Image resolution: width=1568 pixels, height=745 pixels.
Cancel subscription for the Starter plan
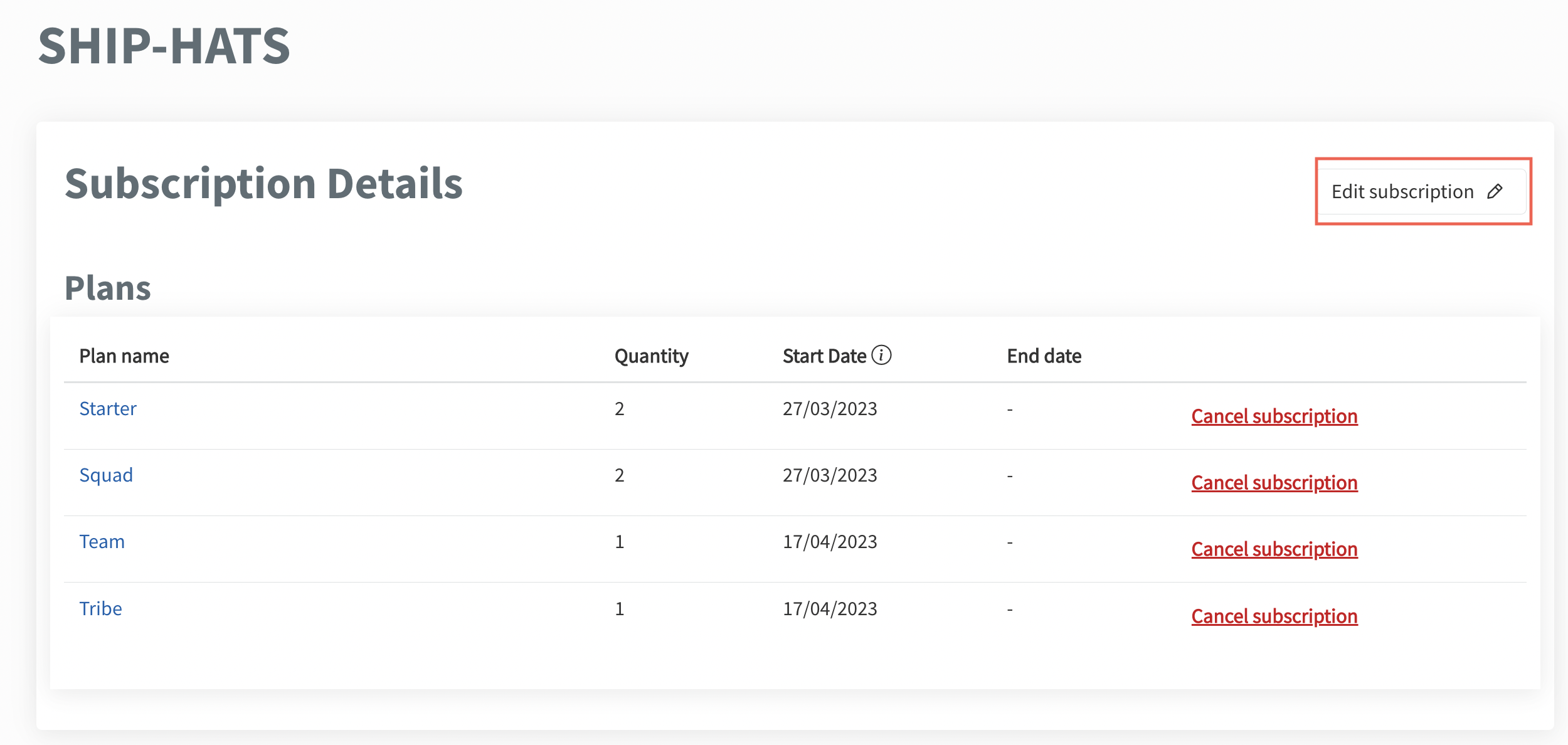tap(1274, 416)
